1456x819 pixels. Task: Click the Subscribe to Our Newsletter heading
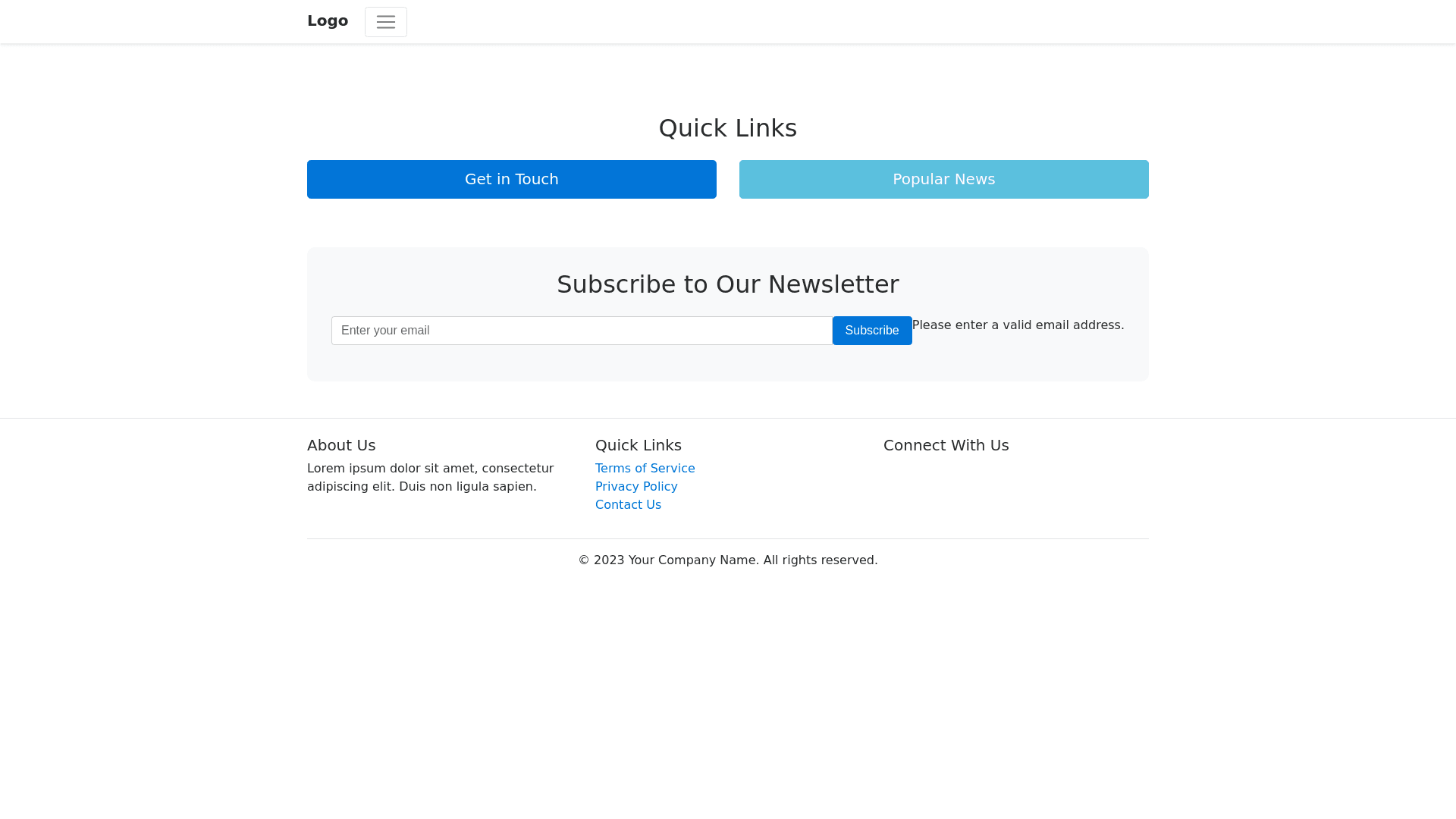click(727, 284)
